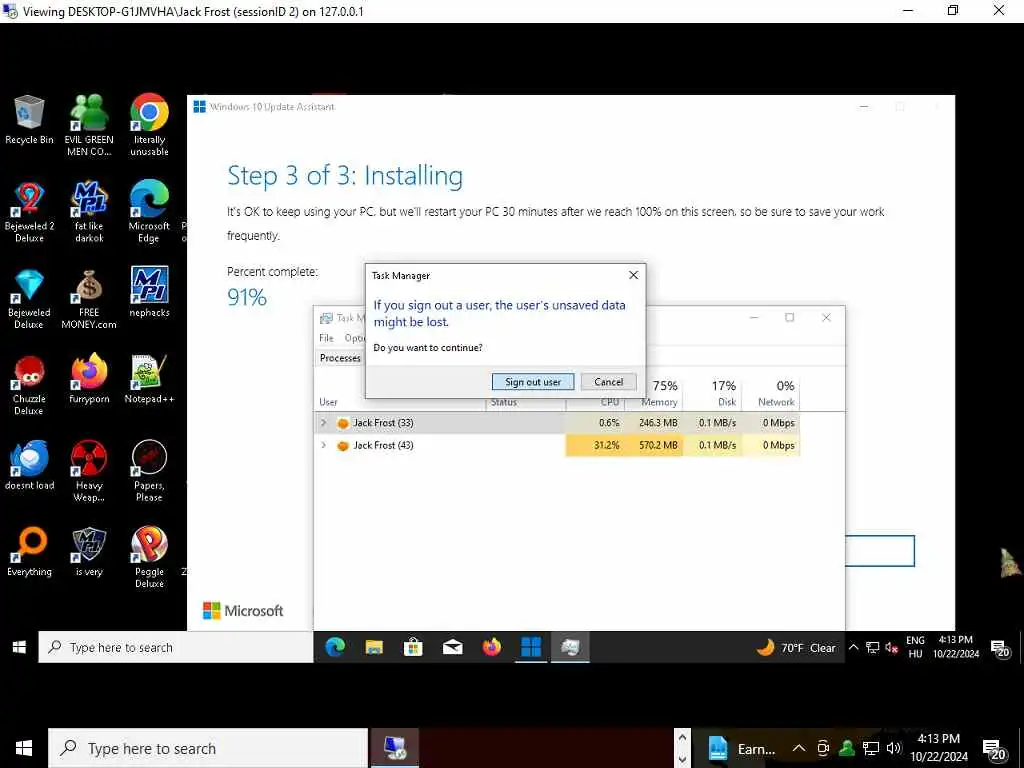This screenshot has height=768, width=1024.
Task: Click the host taskbar Start button
Action: (24, 748)
